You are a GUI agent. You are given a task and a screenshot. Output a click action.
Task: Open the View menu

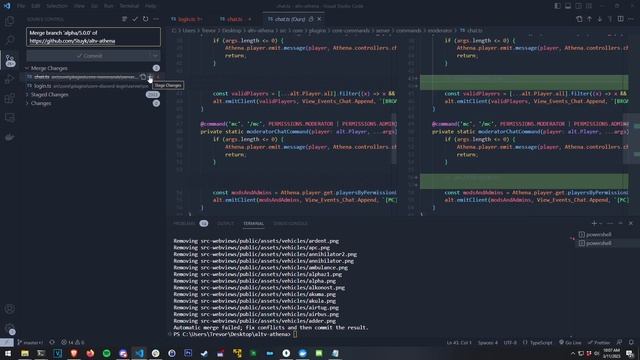(79, 6)
